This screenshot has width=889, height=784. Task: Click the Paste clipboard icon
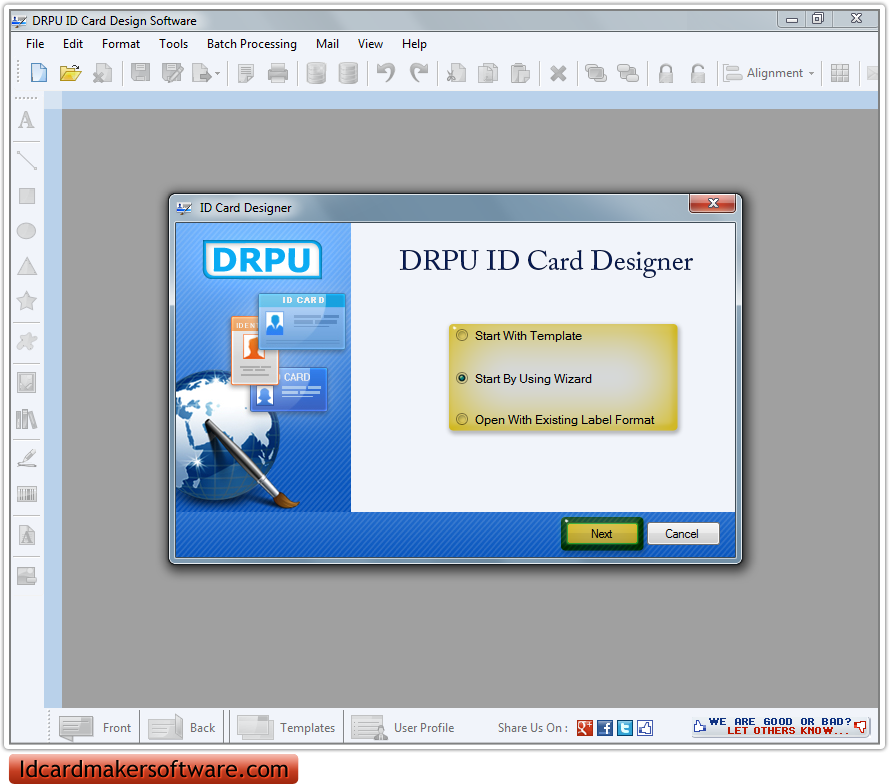pos(520,73)
